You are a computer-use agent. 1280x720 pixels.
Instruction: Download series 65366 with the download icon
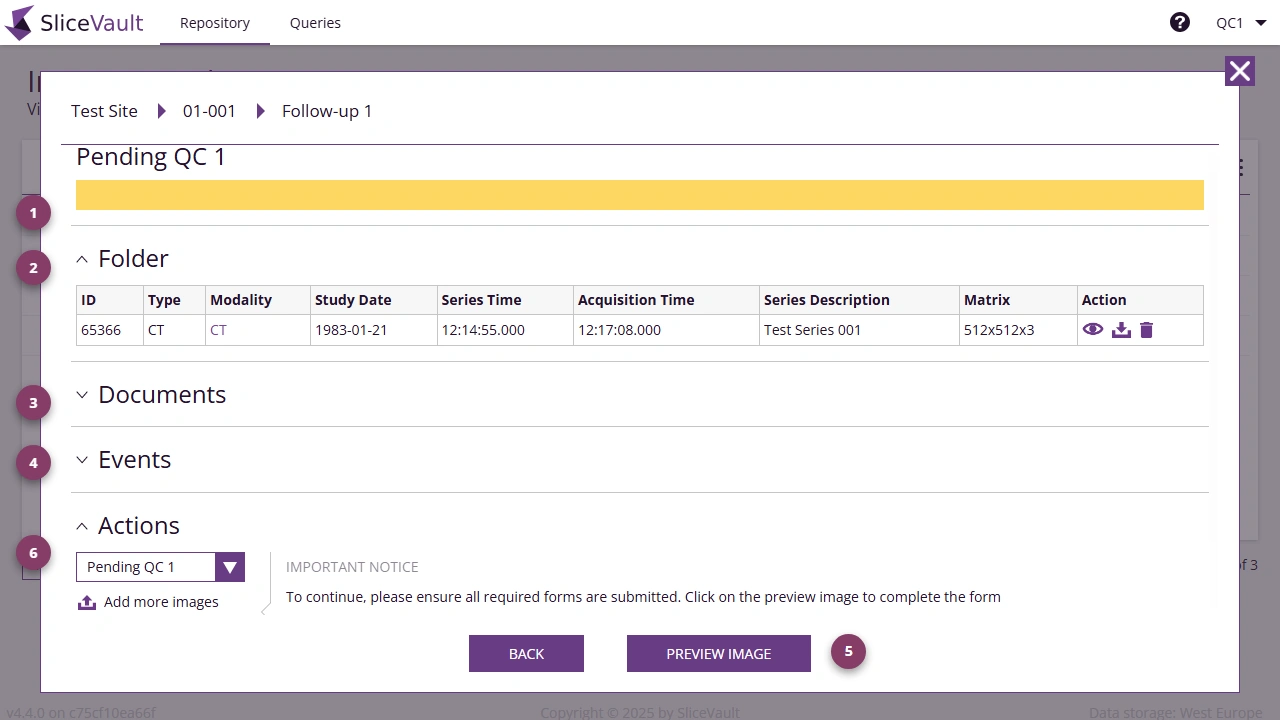[x=1122, y=330]
